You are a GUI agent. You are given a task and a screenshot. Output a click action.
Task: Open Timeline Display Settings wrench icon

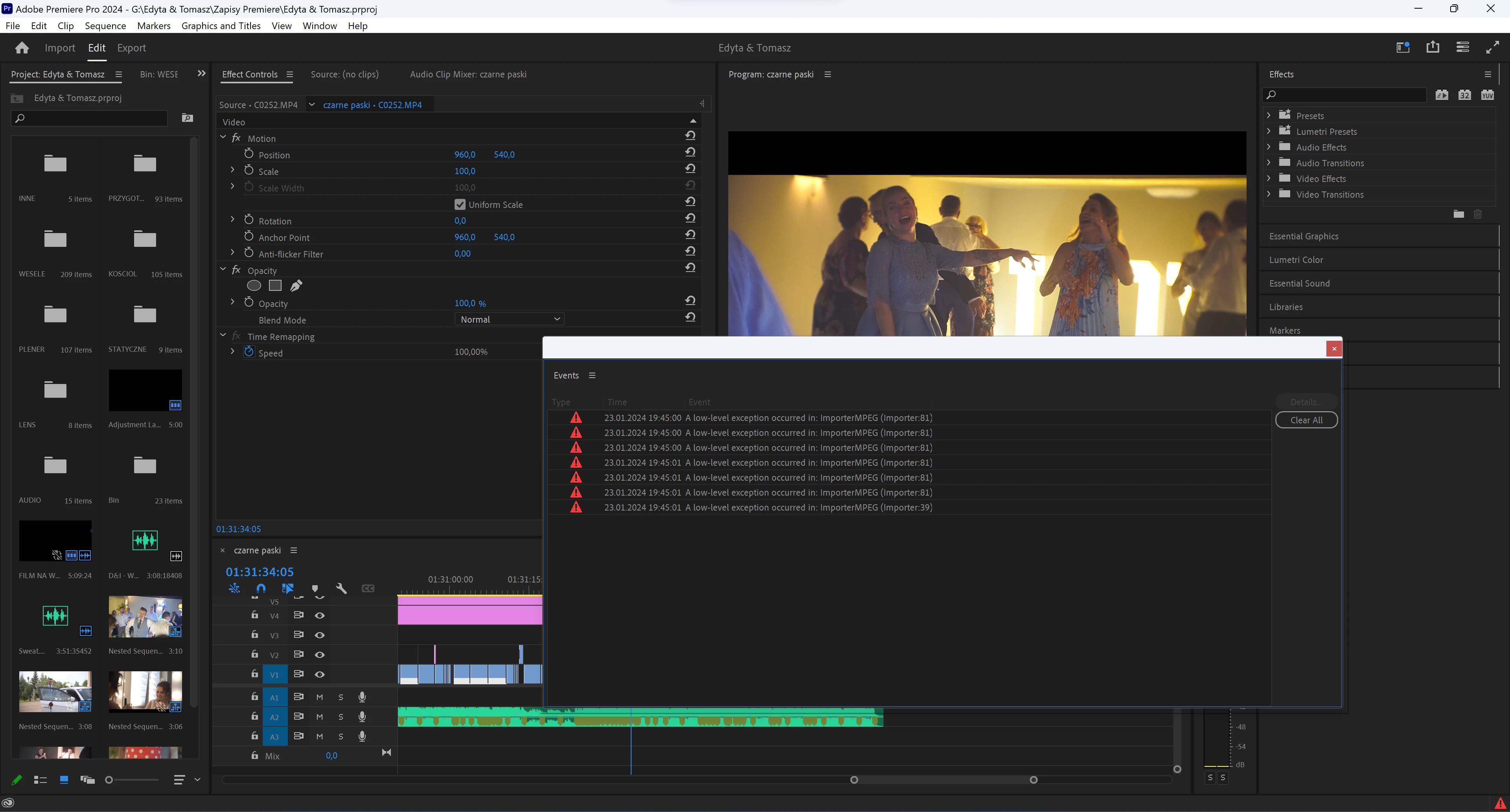pyautogui.click(x=341, y=588)
